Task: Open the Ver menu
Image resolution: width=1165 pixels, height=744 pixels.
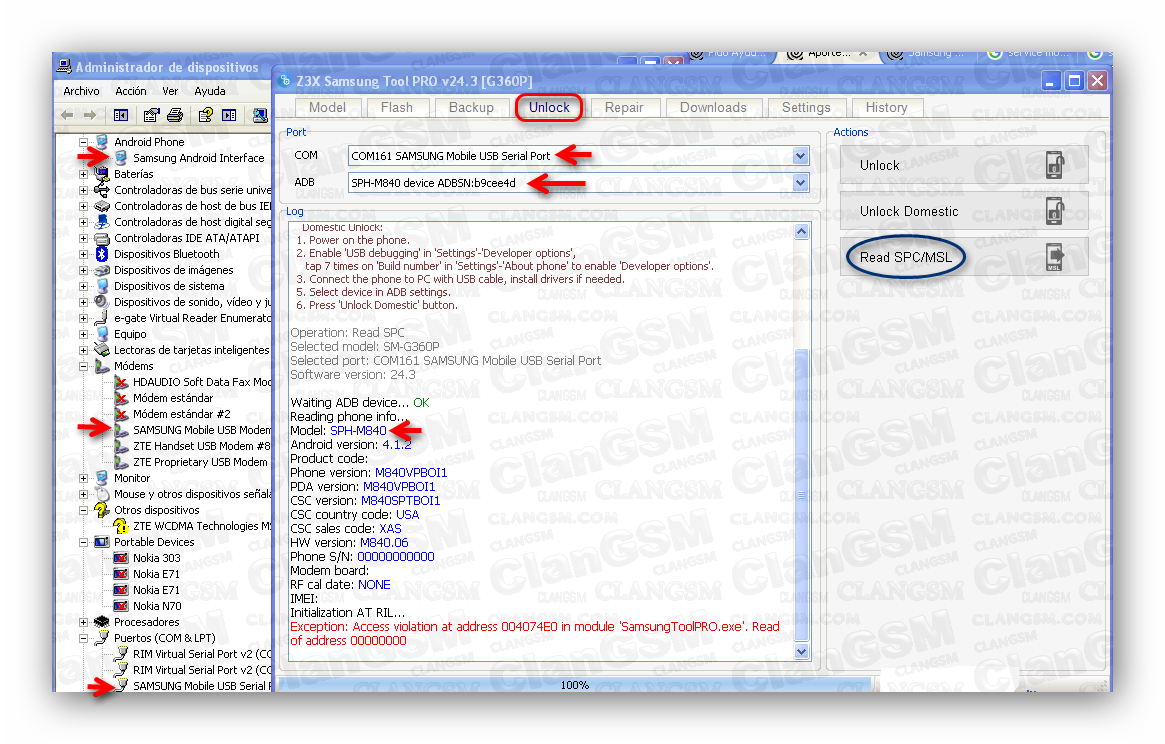Action: pos(170,91)
